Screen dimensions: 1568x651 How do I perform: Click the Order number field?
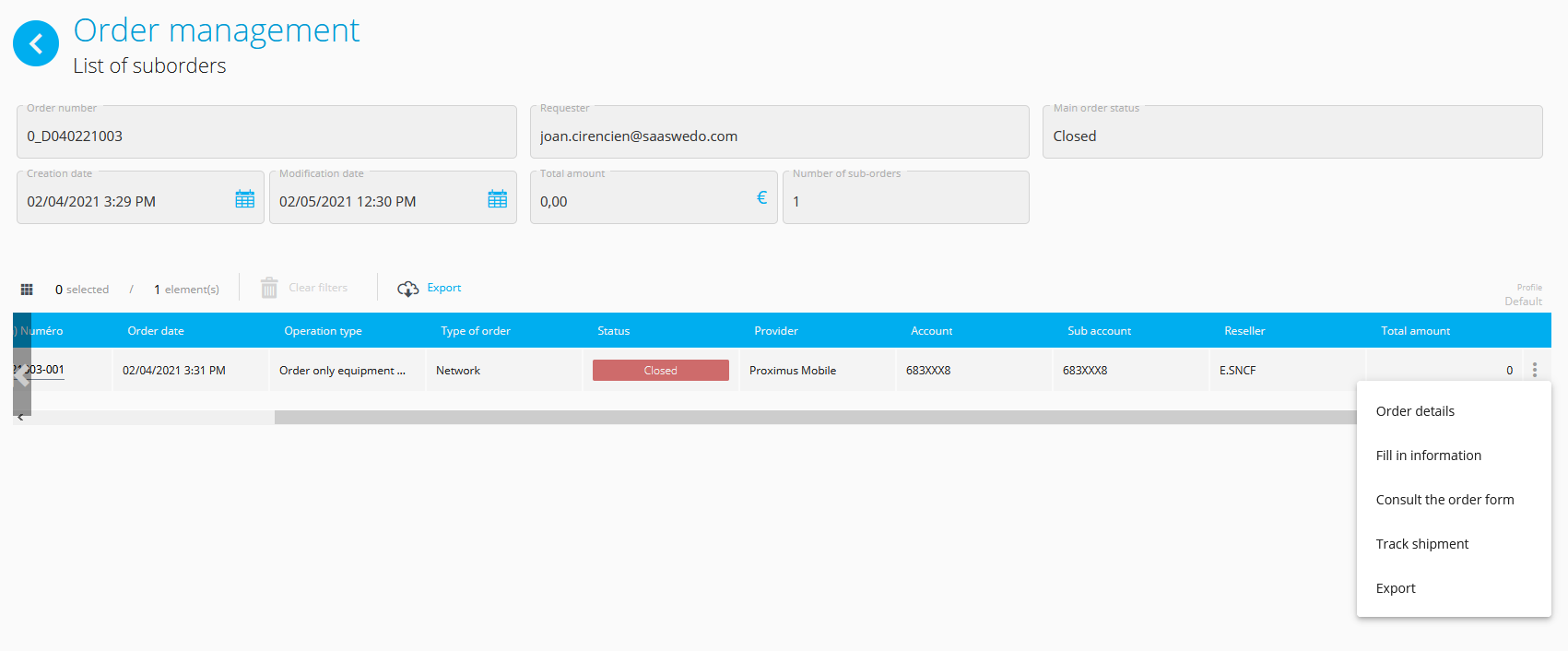(266, 136)
